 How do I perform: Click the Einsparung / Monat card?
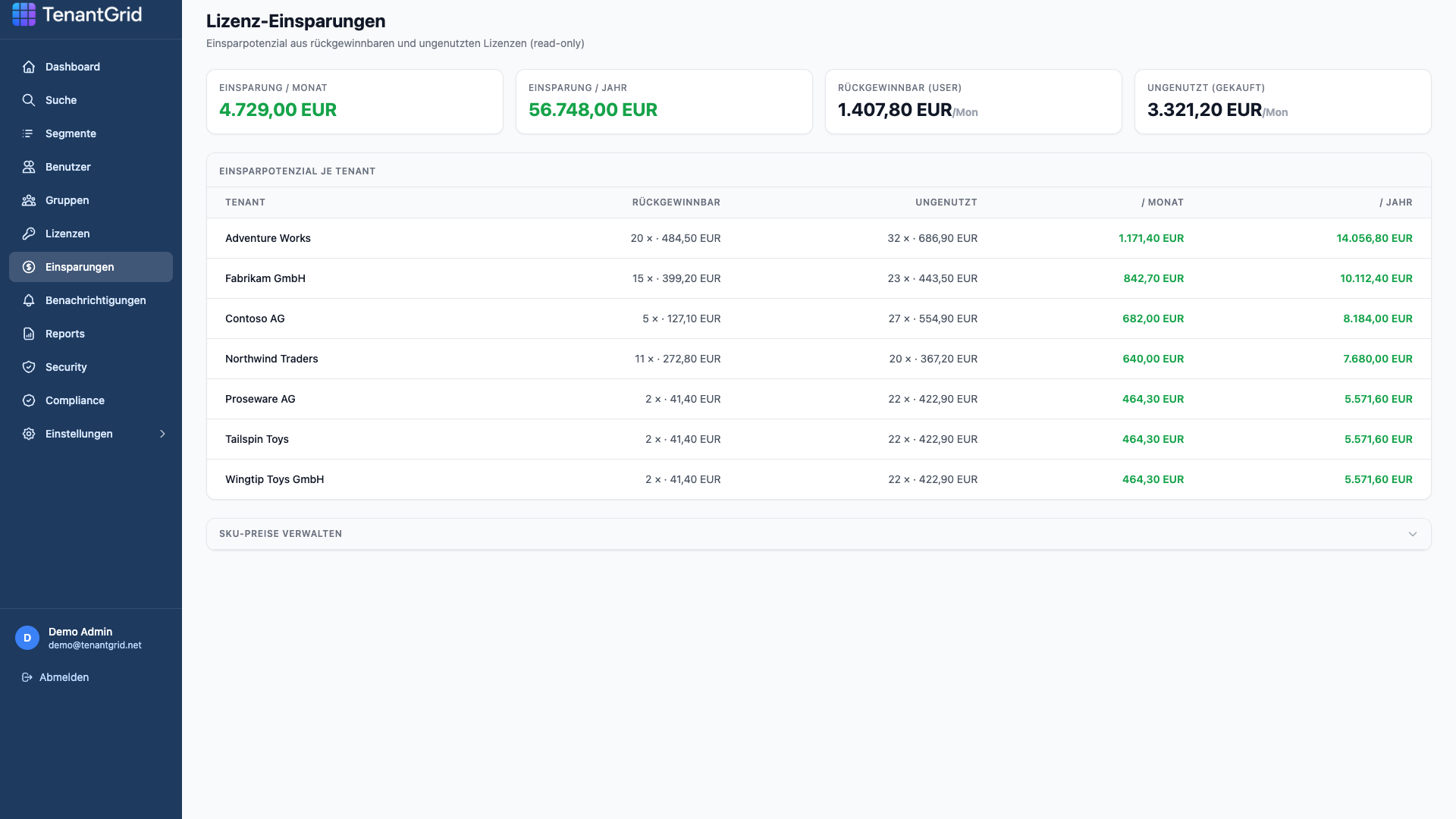(355, 102)
